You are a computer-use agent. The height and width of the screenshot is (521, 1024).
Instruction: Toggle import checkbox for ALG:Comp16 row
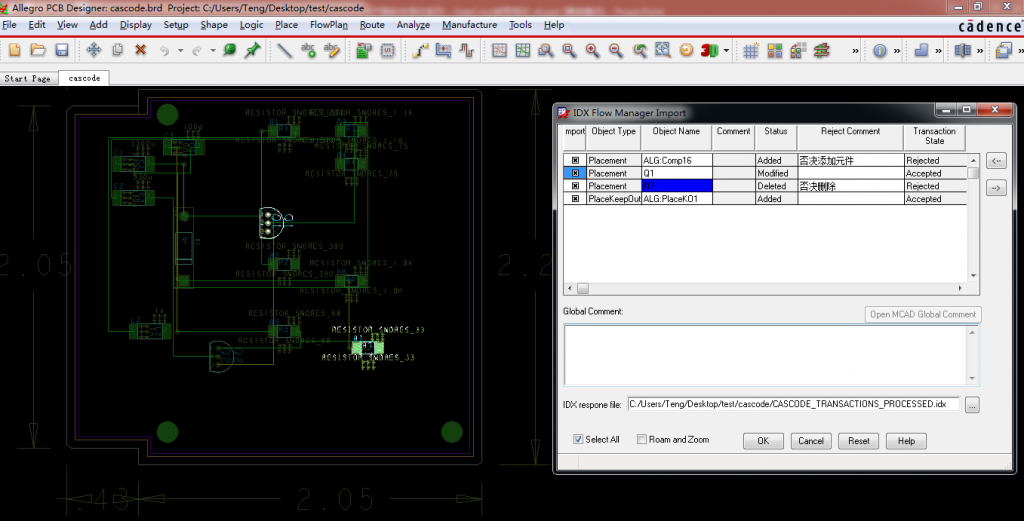coord(575,160)
